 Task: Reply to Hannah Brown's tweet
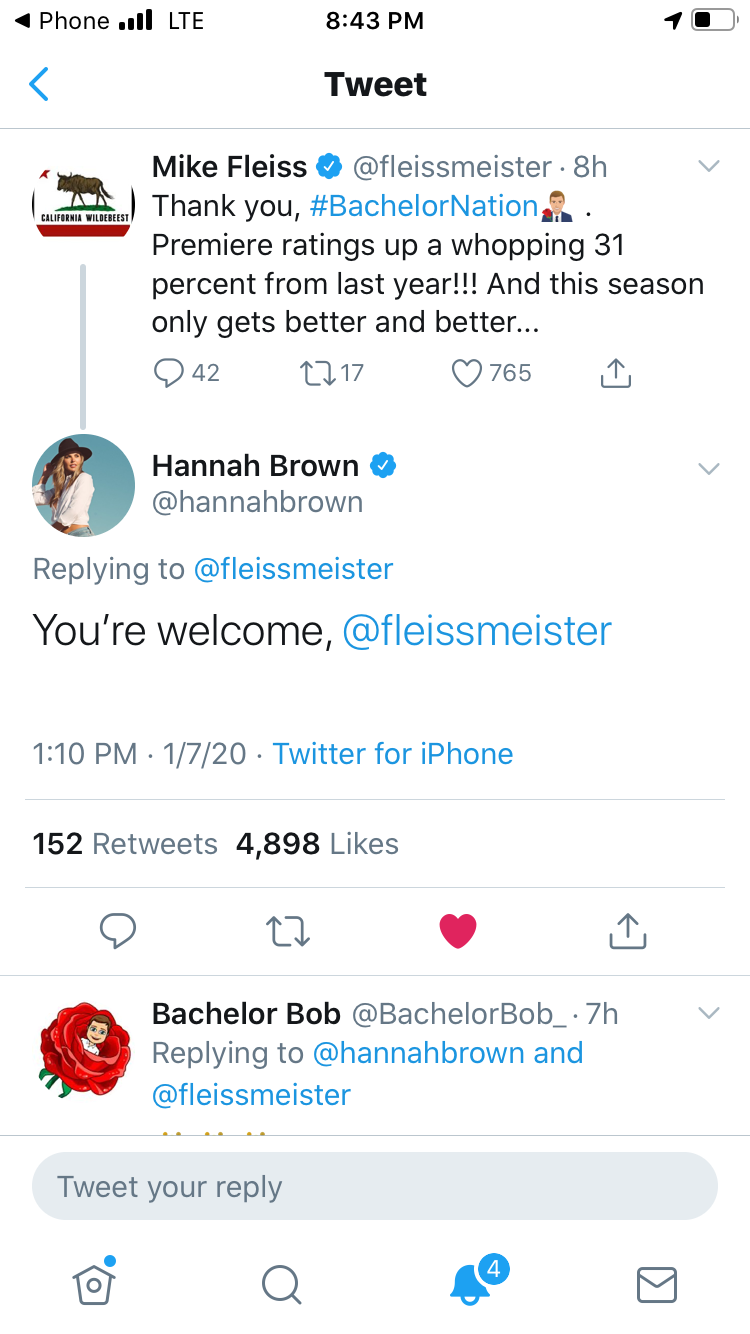click(118, 931)
